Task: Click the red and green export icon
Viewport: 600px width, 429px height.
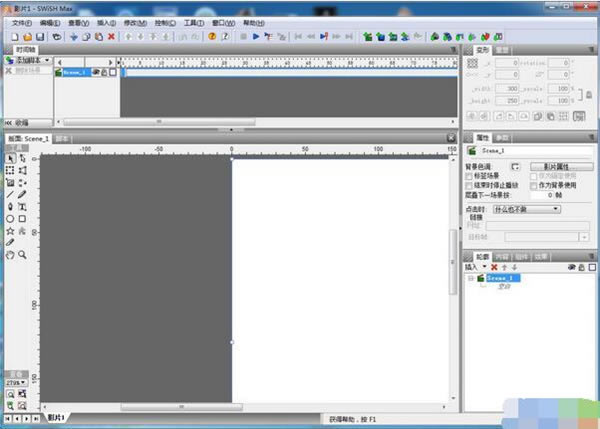Action: point(485,37)
